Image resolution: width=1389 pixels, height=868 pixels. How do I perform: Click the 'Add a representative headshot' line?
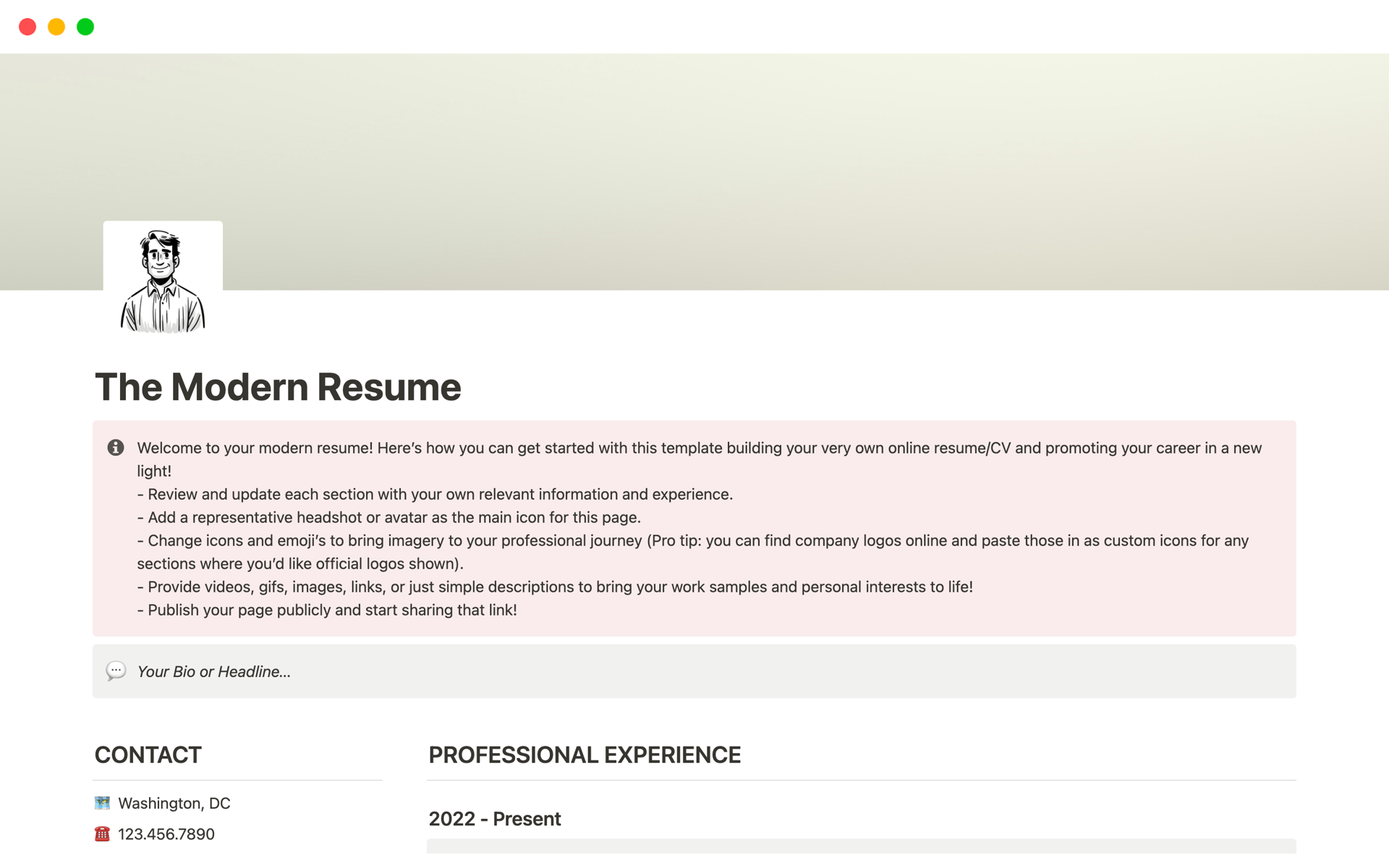pos(389,517)
